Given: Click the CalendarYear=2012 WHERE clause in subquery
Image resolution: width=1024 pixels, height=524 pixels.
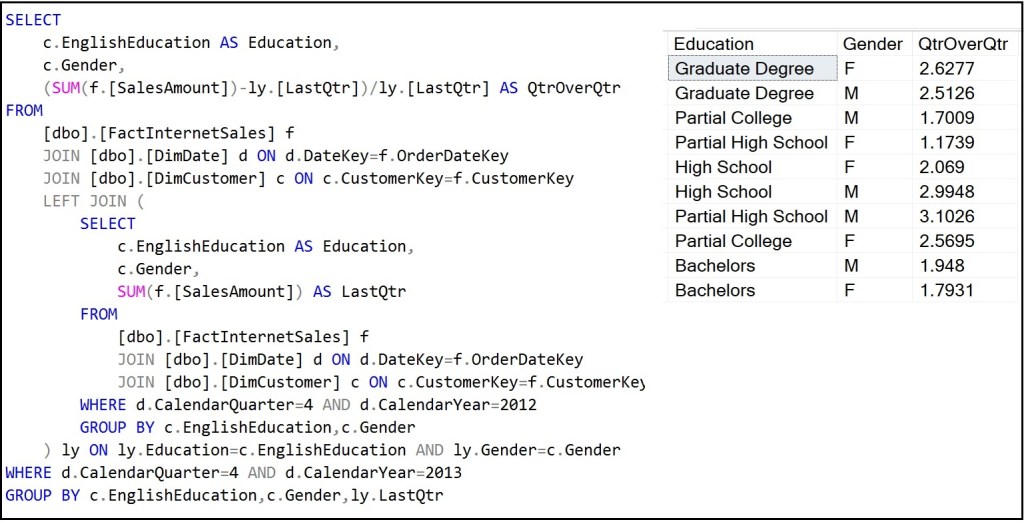Looking at the screenshot, I should click(x=308, y=405).
